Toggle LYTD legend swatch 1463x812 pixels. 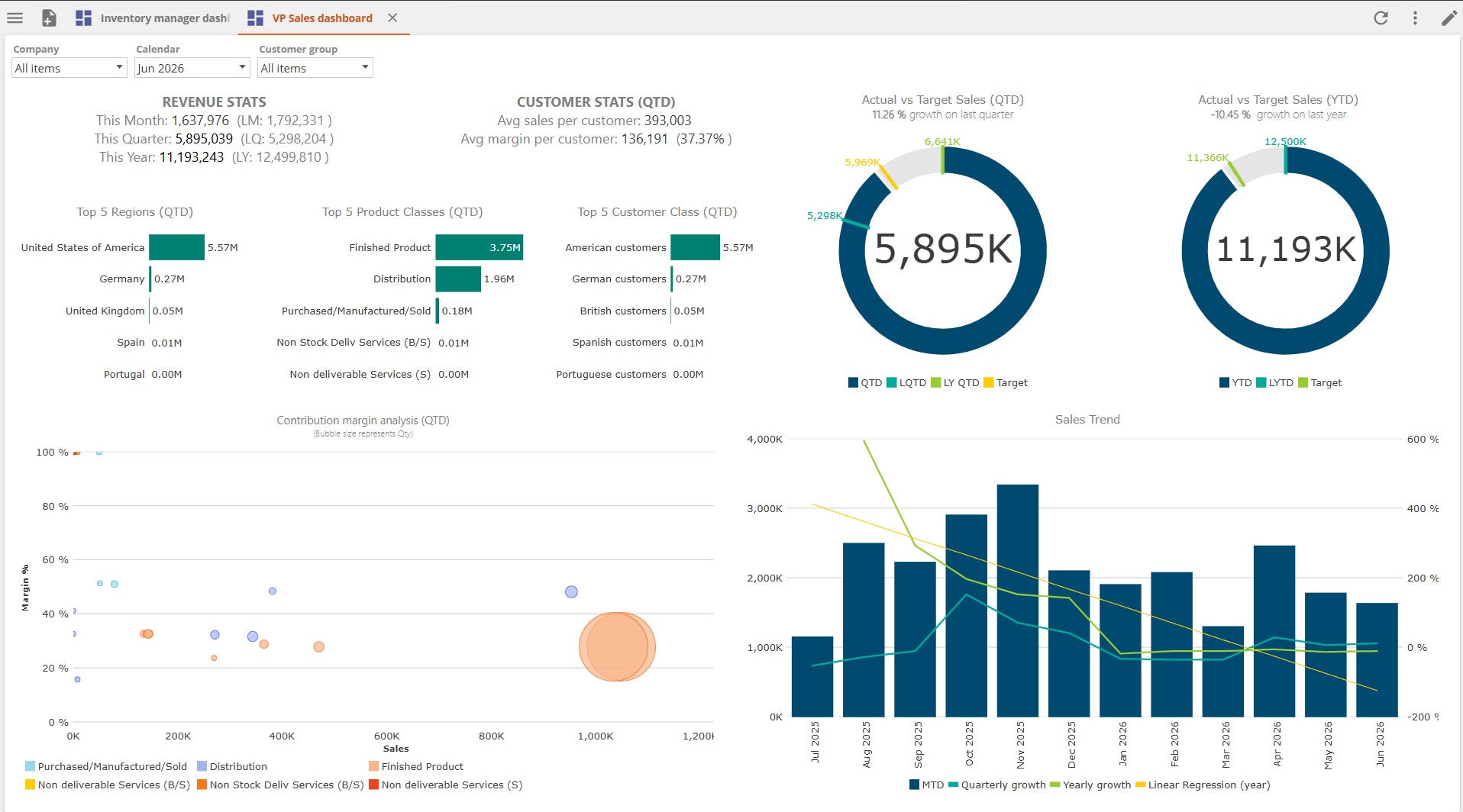[1261, 382]
